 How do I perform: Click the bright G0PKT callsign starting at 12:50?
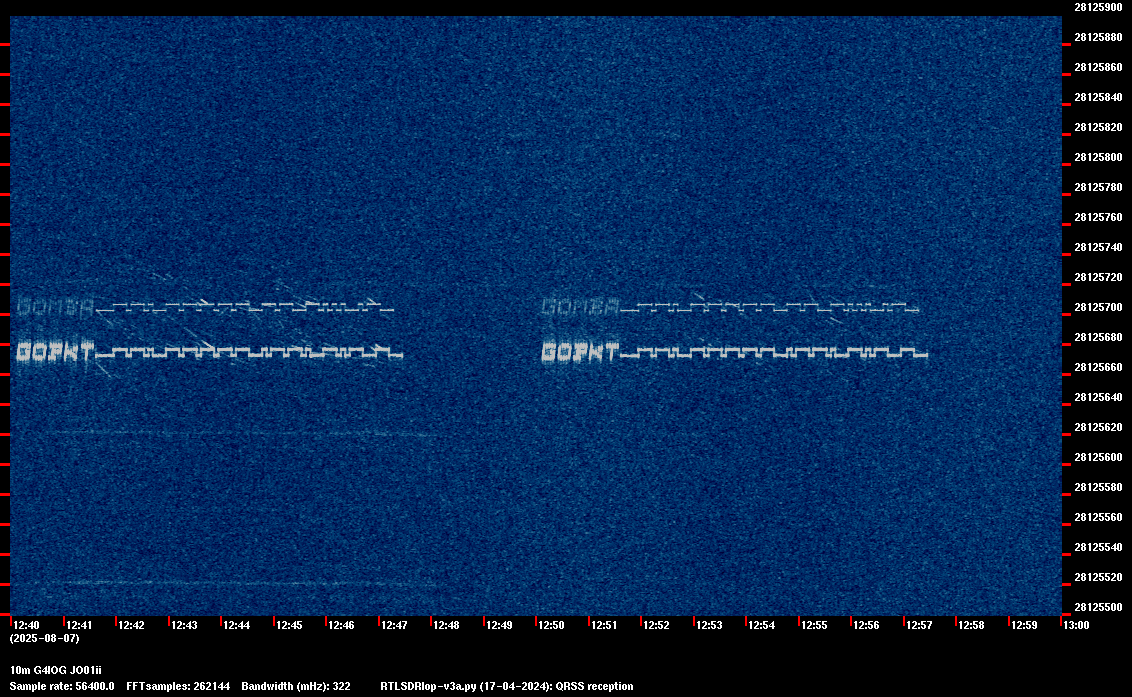(x=580, y=352)
